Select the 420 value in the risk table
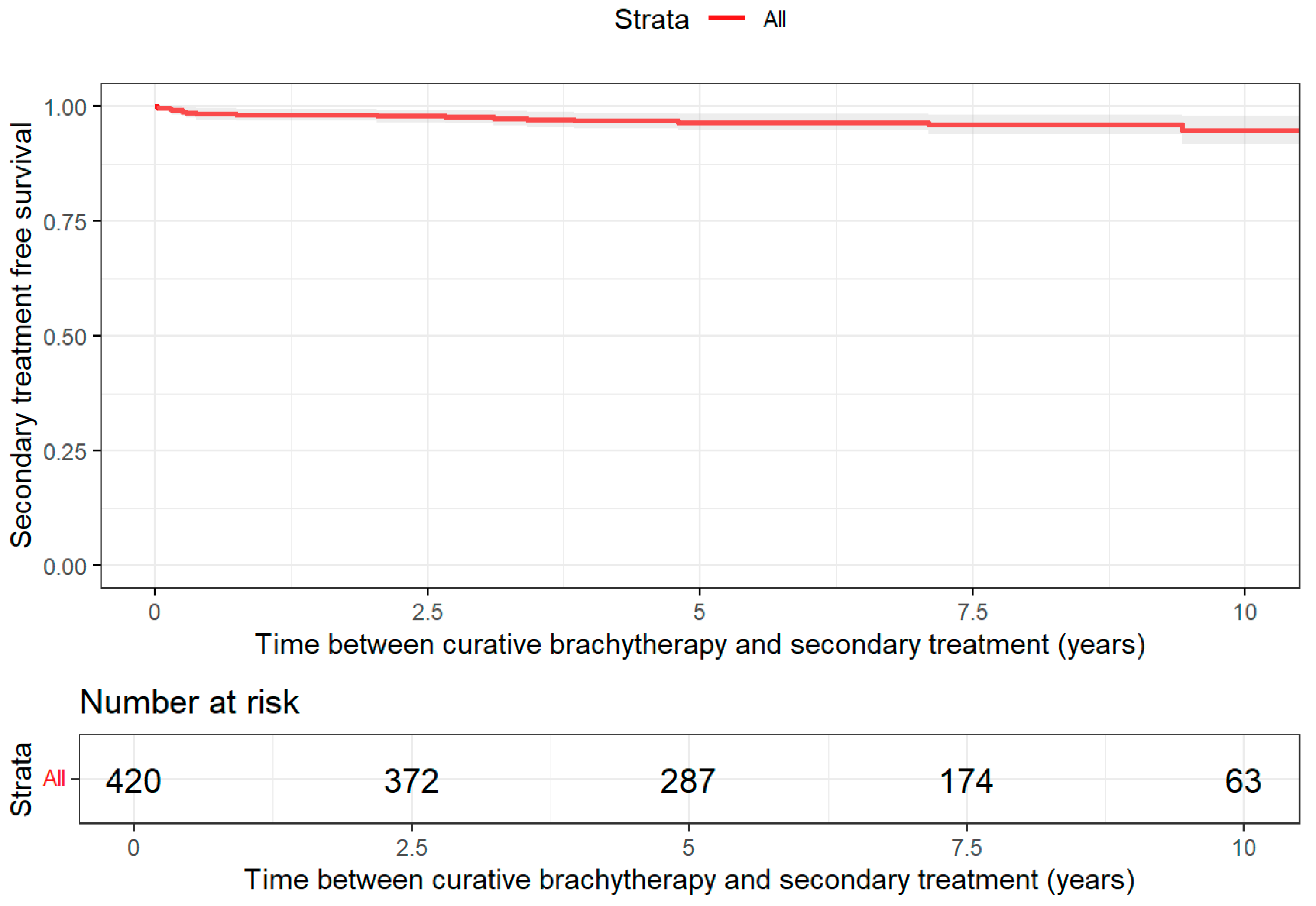This screenshot has height=906, width=1316. [133, 781]
